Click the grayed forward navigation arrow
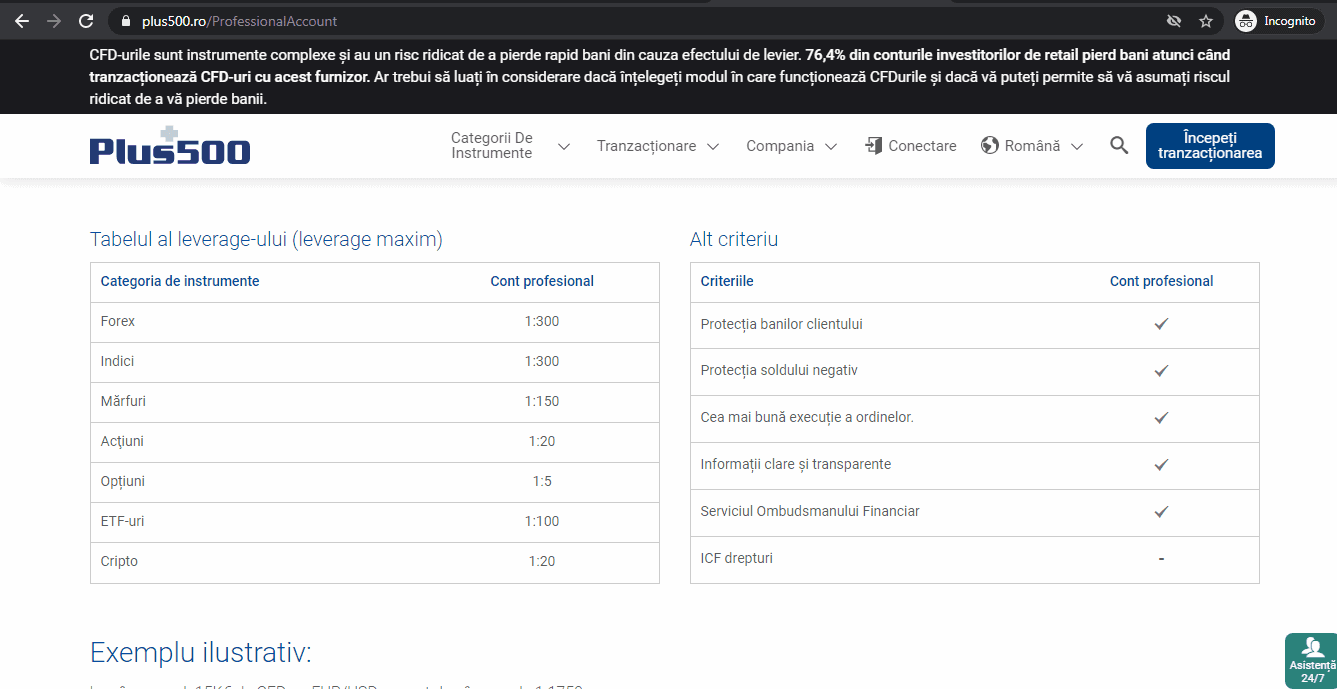Viewport: 1337px width, 689px height. 53,20
